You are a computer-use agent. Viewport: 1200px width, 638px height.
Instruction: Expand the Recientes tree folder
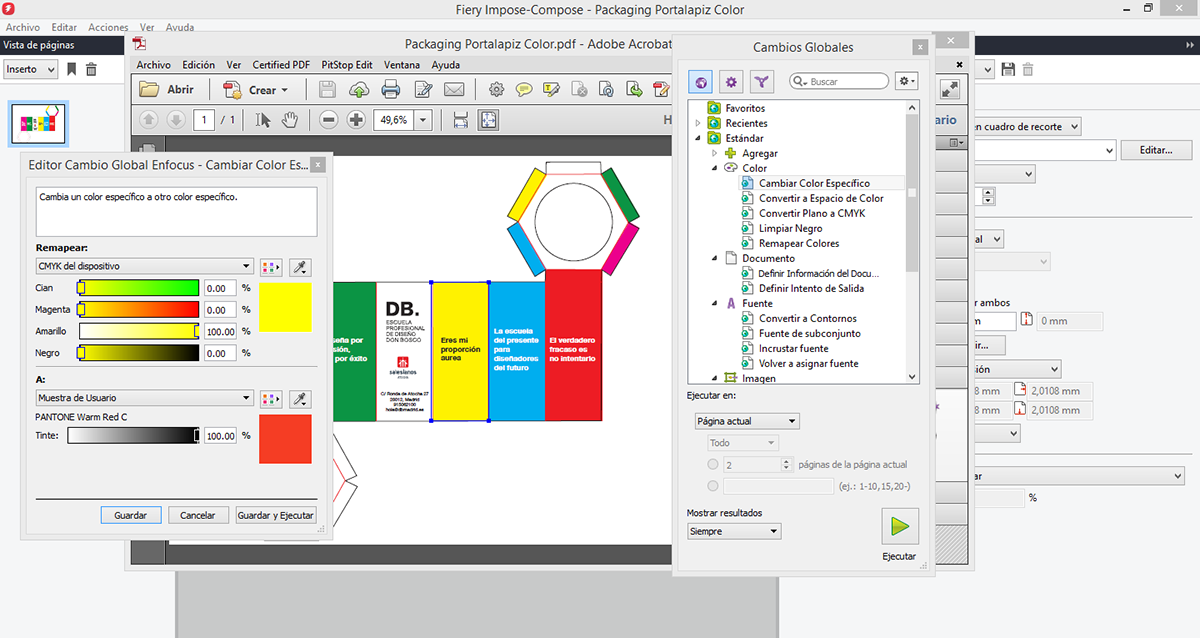click(698, 123)
